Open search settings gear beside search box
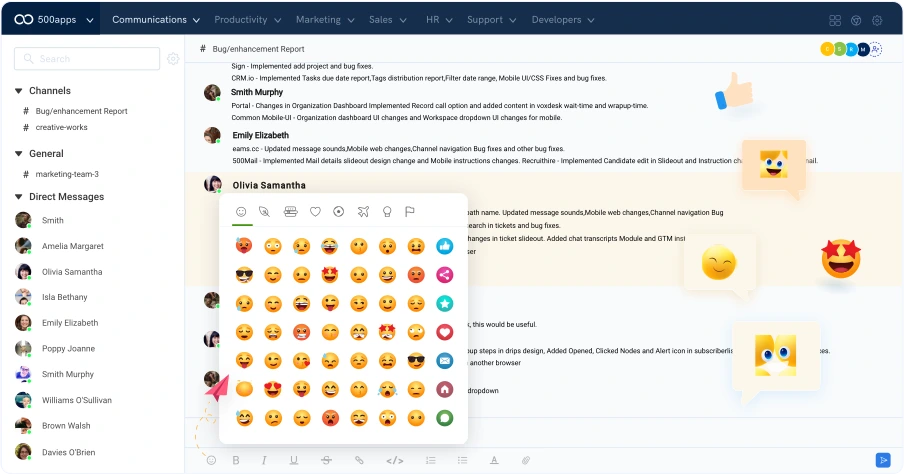Viewport: 904px width, 474px height. coord(173,59)
